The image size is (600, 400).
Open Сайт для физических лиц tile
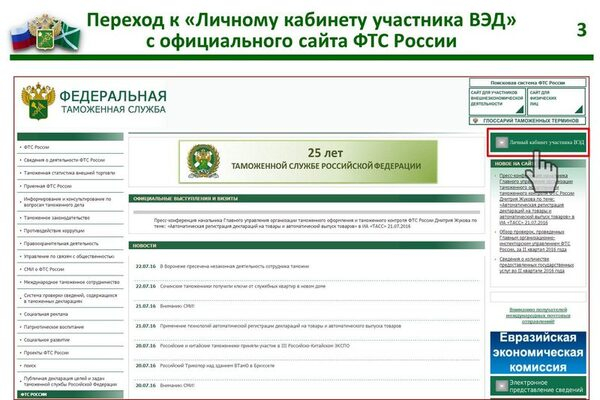(556, 101)
